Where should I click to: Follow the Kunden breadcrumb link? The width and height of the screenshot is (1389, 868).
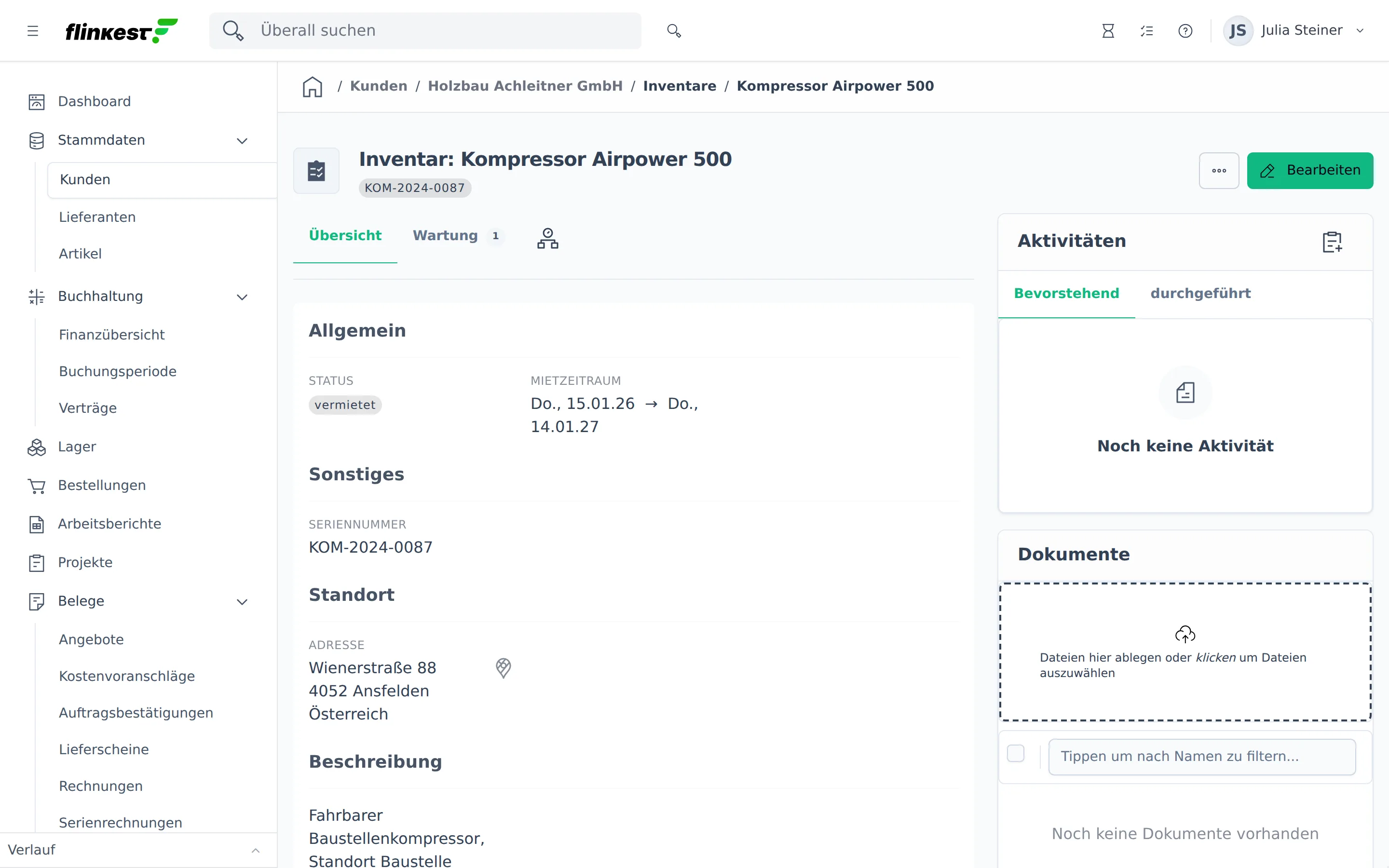coord(379,86)
